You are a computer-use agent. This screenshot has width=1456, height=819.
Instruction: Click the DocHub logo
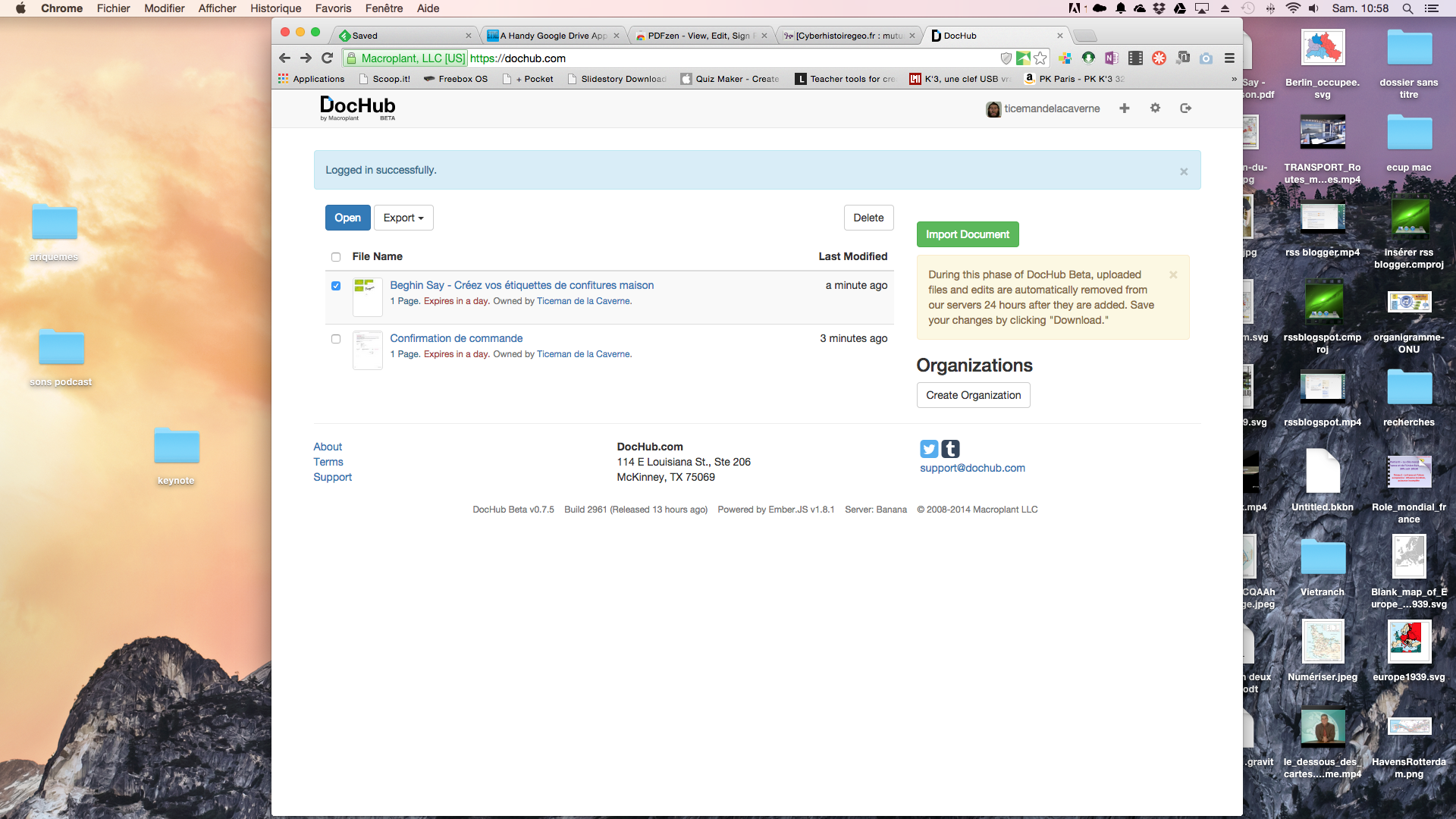click(357, 108)
